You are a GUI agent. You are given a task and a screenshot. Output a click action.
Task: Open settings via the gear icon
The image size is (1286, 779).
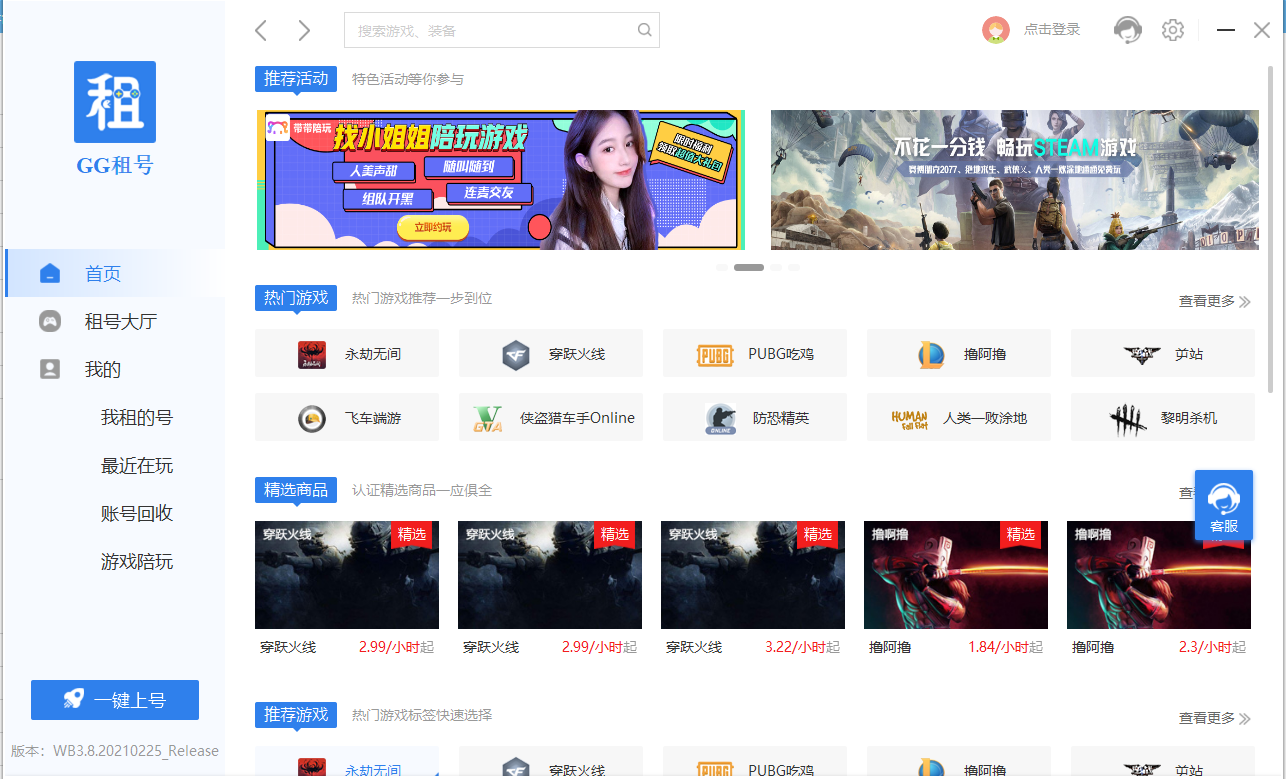tap(1173, 30)
